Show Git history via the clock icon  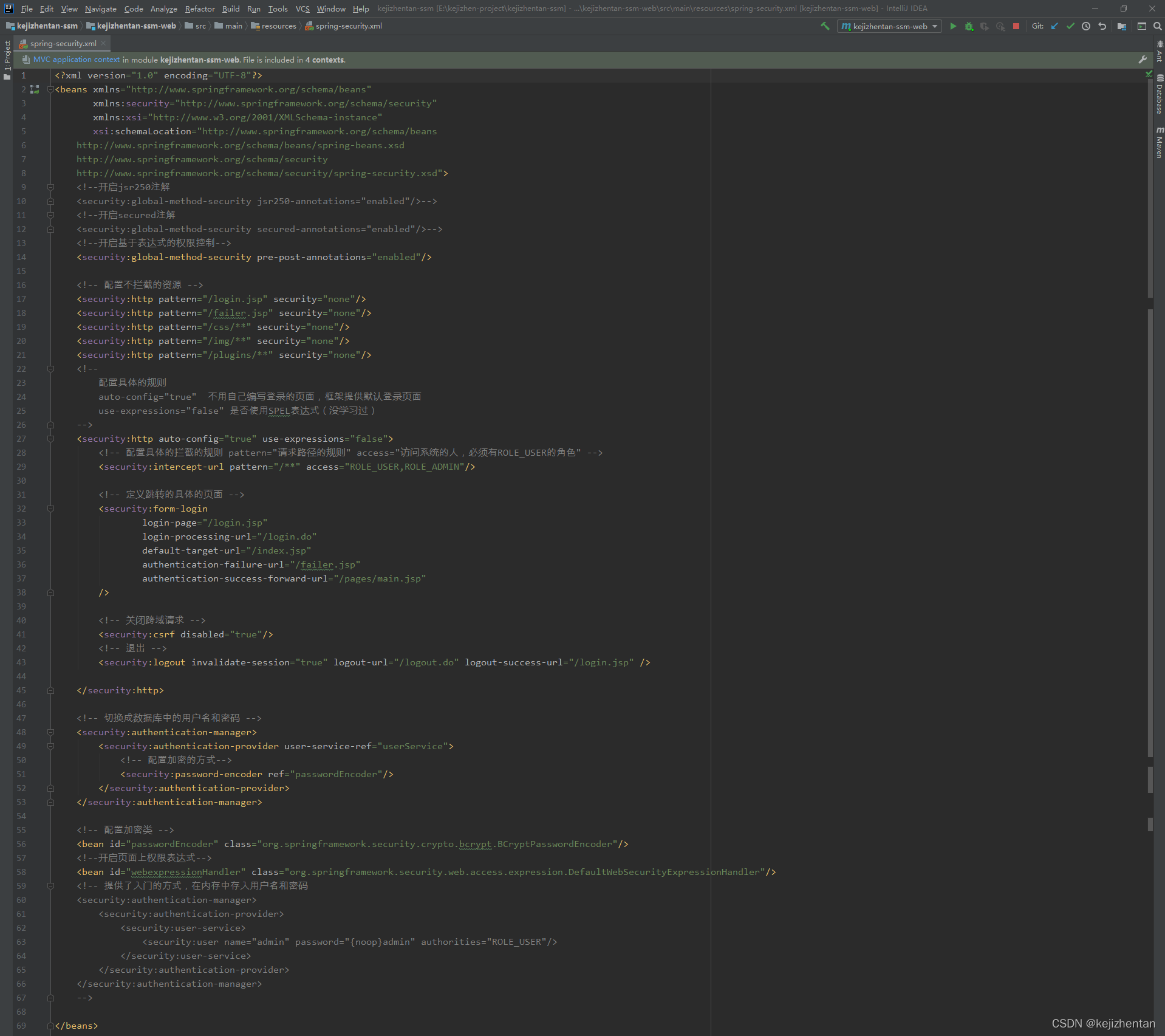1086,26
